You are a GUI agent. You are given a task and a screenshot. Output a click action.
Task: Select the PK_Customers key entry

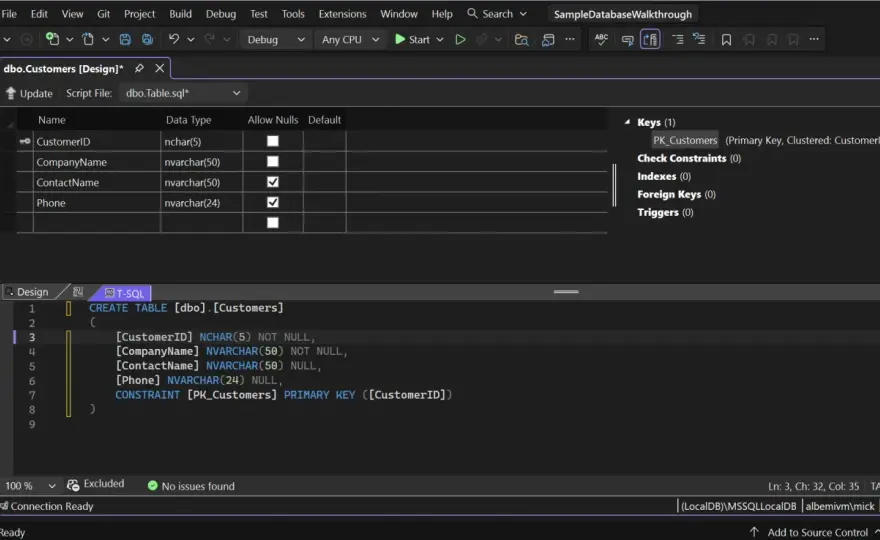coord(685,140)
